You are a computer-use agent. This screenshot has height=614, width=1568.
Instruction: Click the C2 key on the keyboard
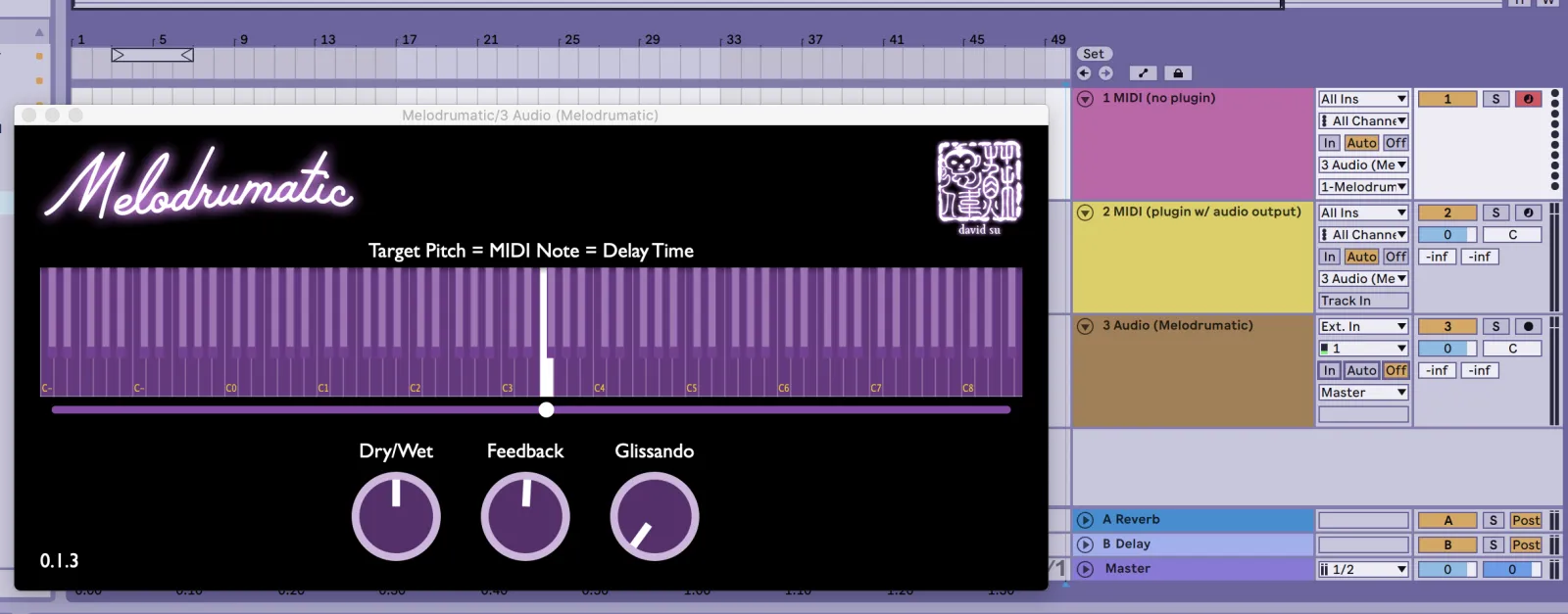414,377
